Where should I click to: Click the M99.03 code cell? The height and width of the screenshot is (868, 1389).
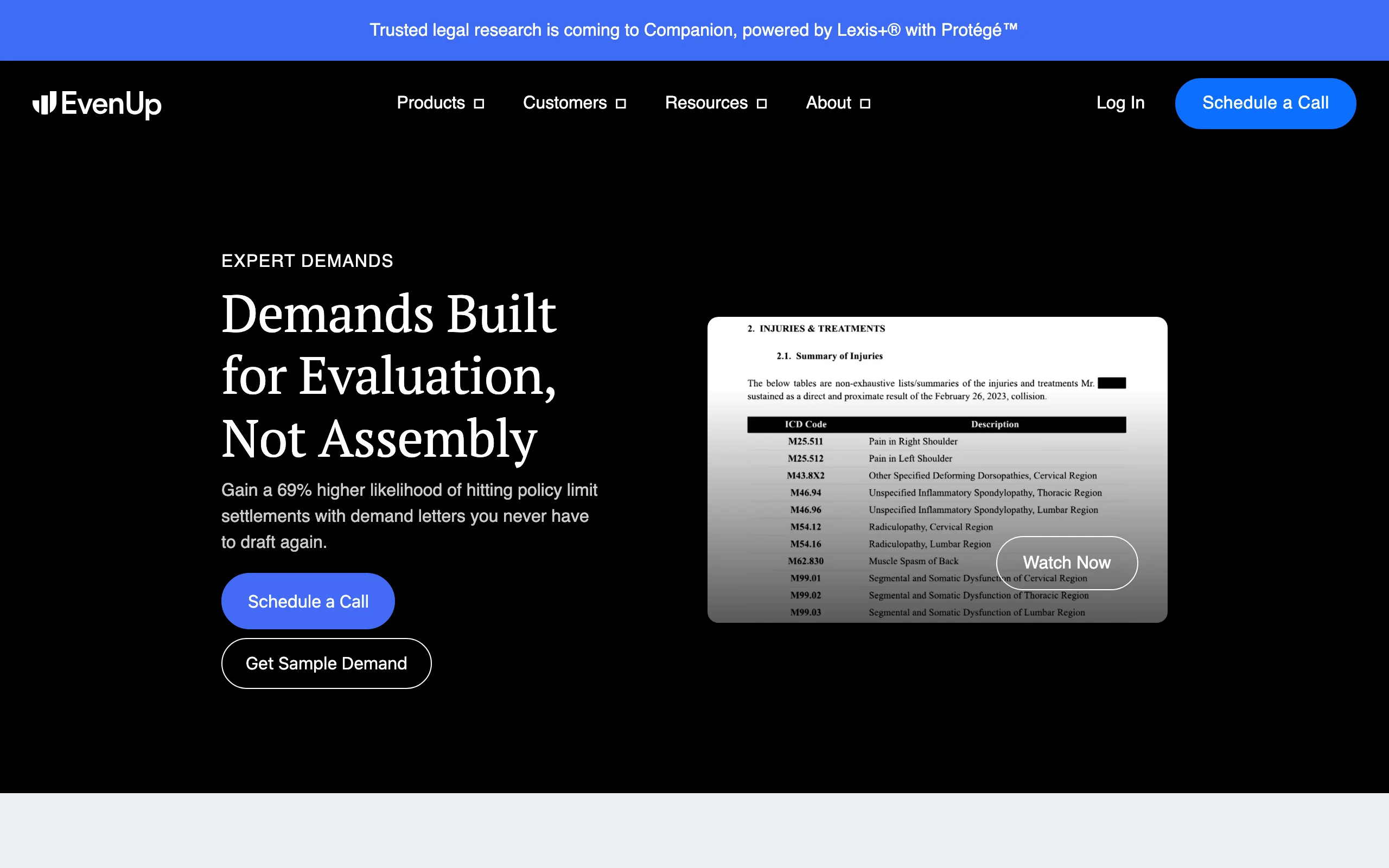805,612
